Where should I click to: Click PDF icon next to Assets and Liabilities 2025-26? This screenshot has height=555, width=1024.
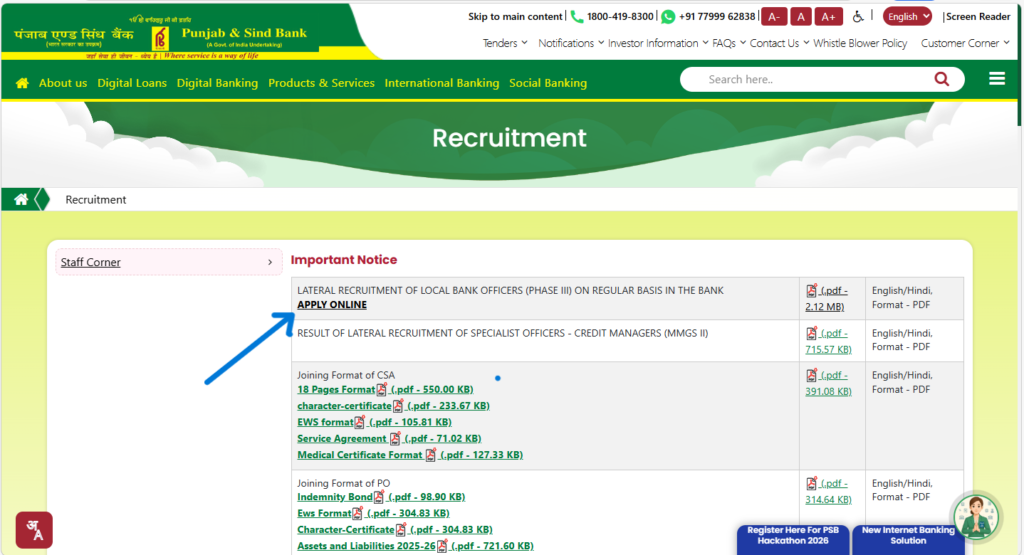click(442, 546)
